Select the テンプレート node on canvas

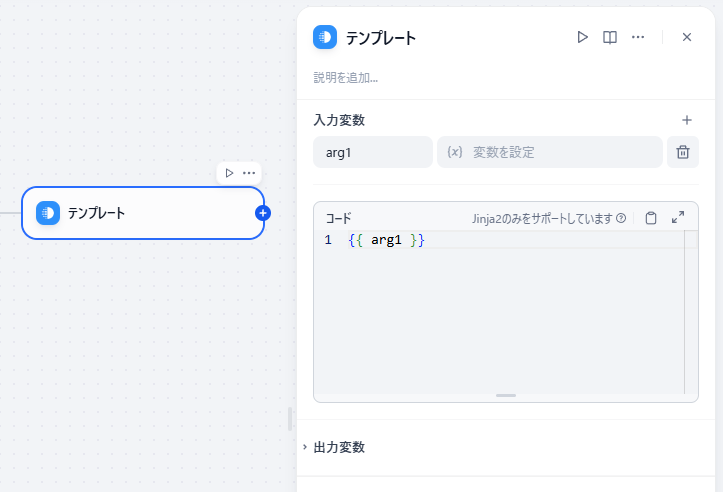point(143,213)
